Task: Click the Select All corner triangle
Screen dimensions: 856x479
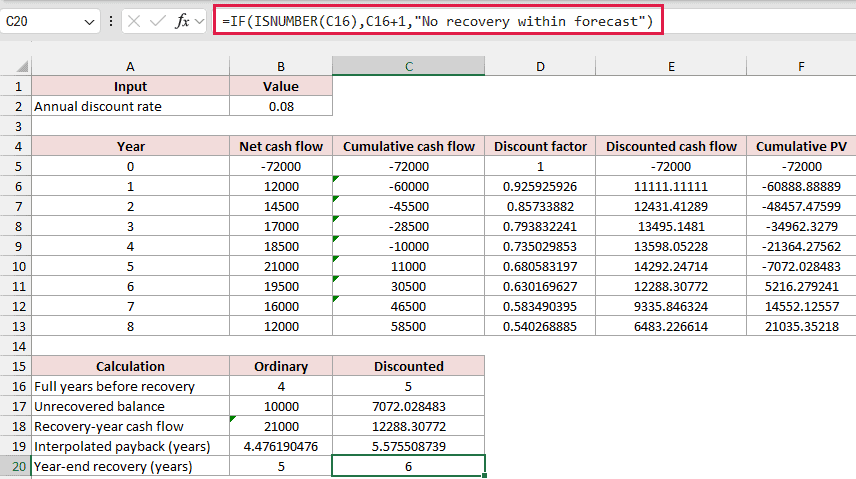Action: (22, 67)
